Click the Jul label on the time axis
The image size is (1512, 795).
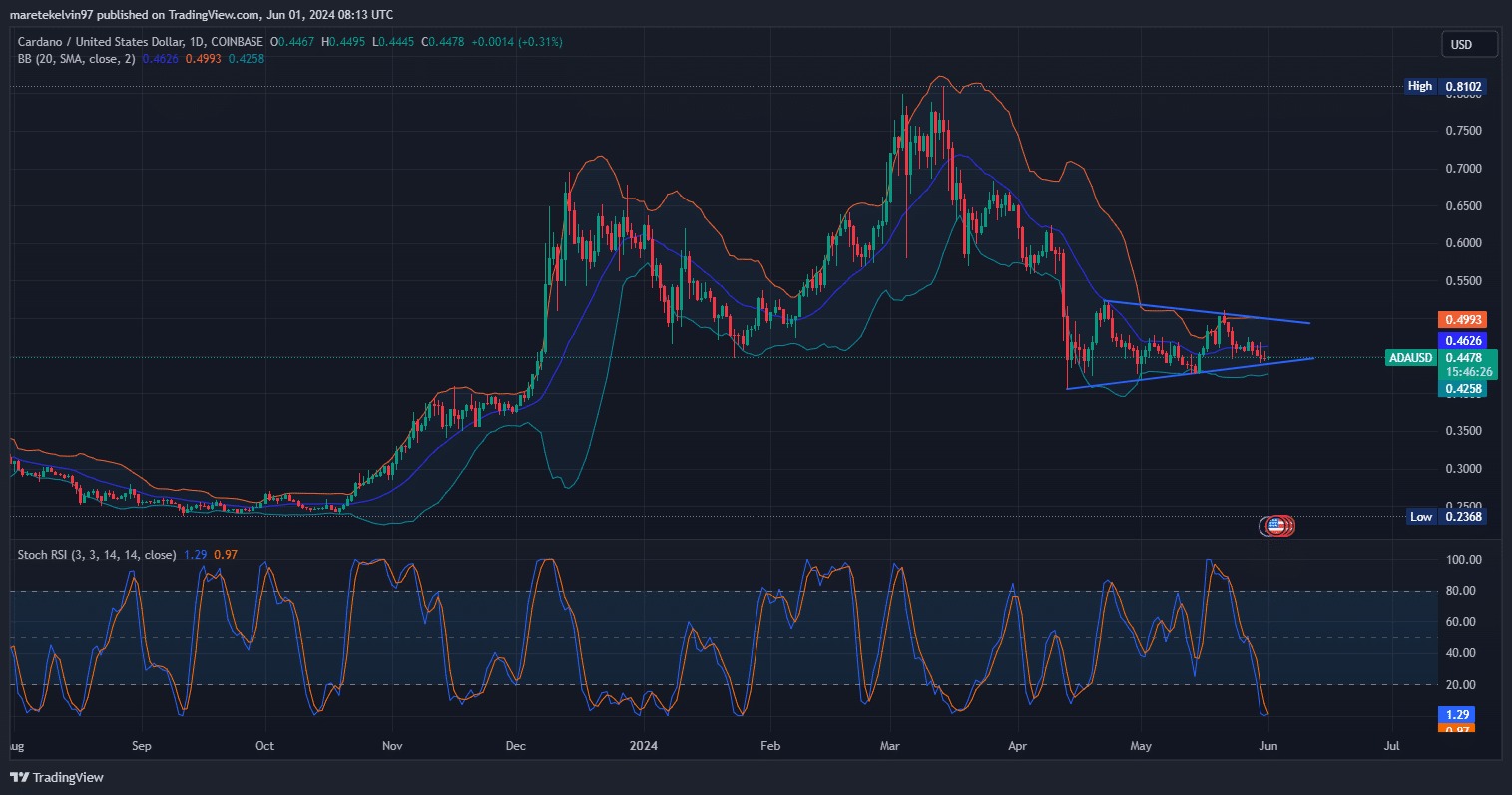(1392, 746)
